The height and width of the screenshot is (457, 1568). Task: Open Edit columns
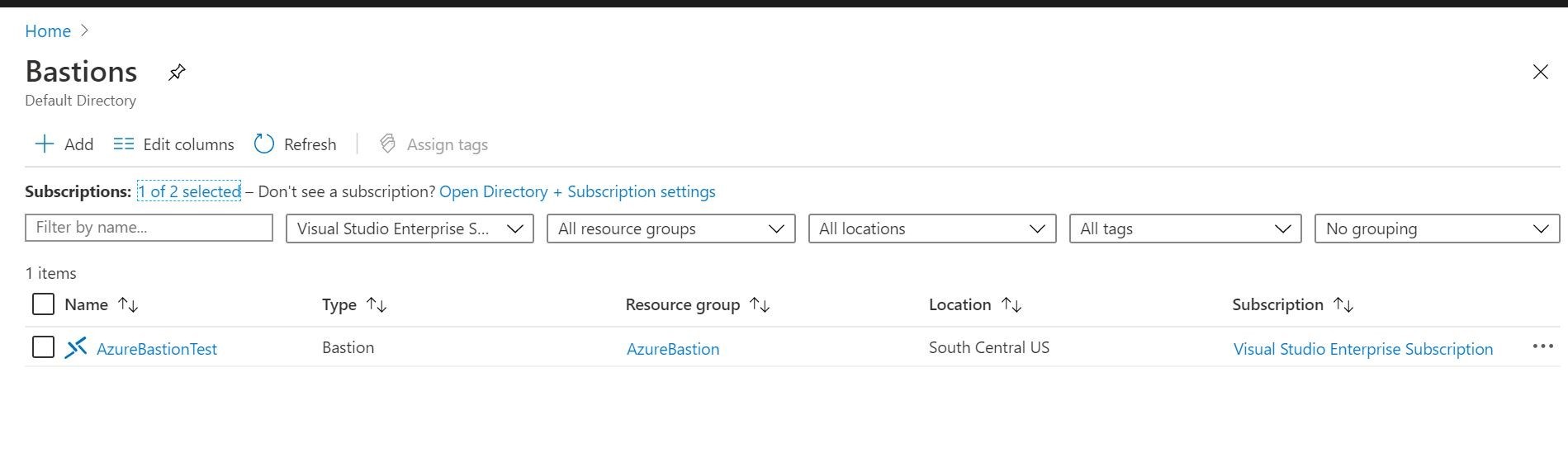(x=173, y=144)
